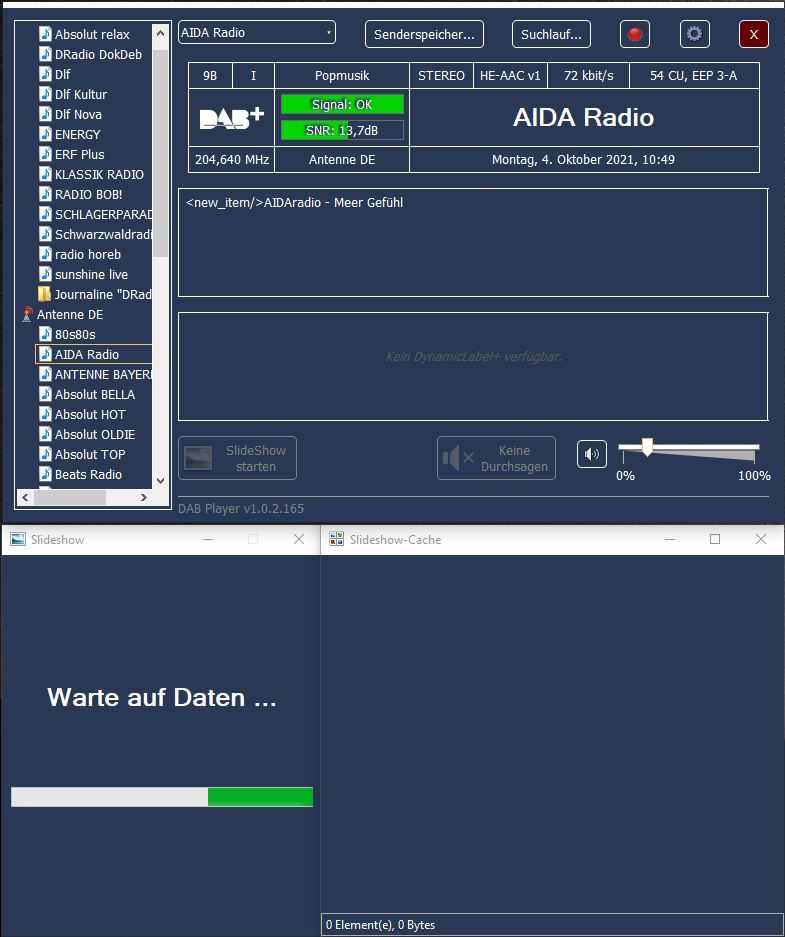Click the music note icon of 80s80s

45,334
